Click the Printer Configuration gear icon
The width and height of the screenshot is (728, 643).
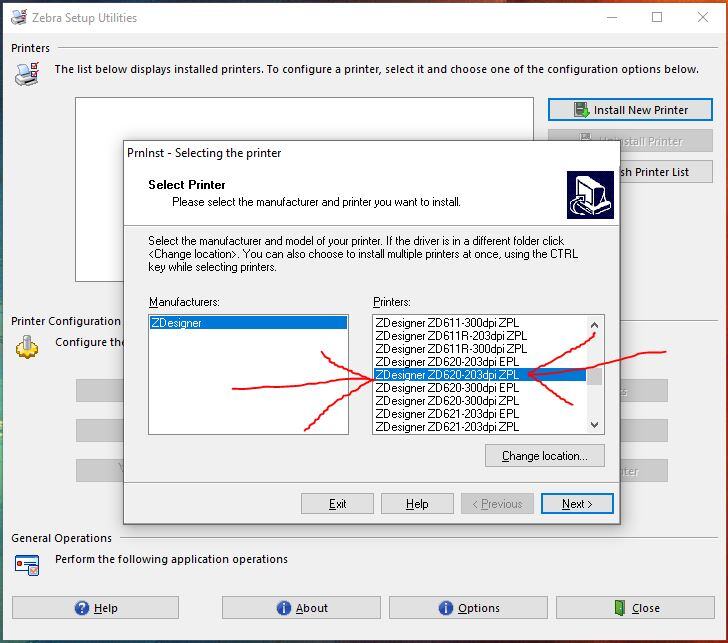[x=27, y=347]
